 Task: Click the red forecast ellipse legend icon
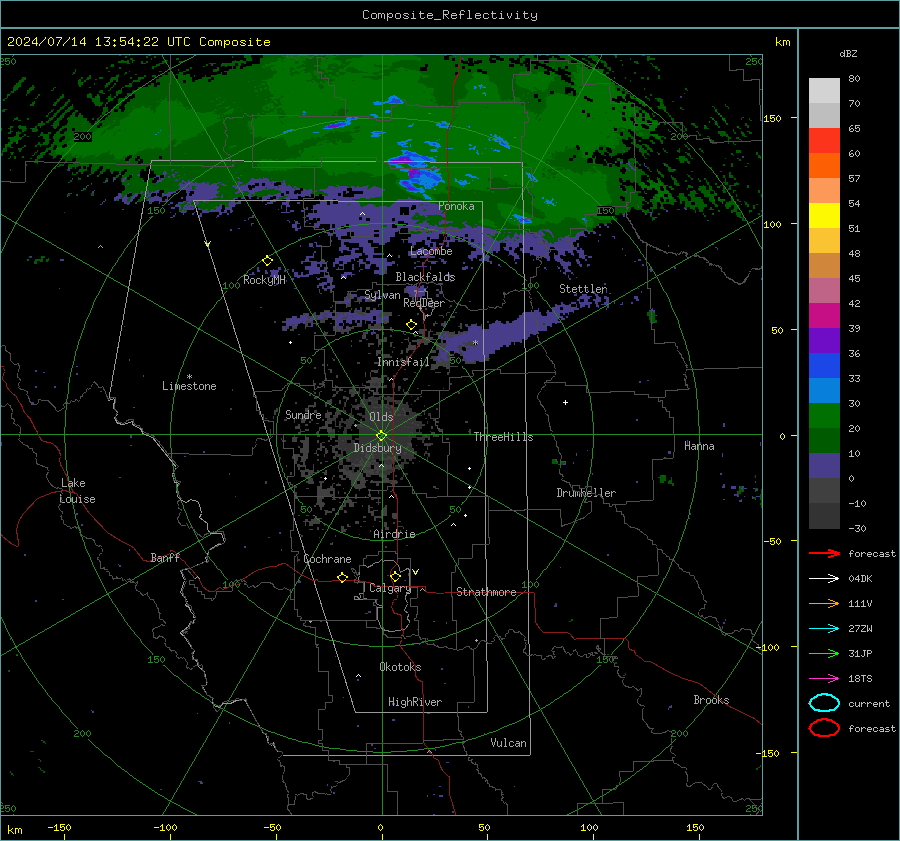[x=824, y=728]
